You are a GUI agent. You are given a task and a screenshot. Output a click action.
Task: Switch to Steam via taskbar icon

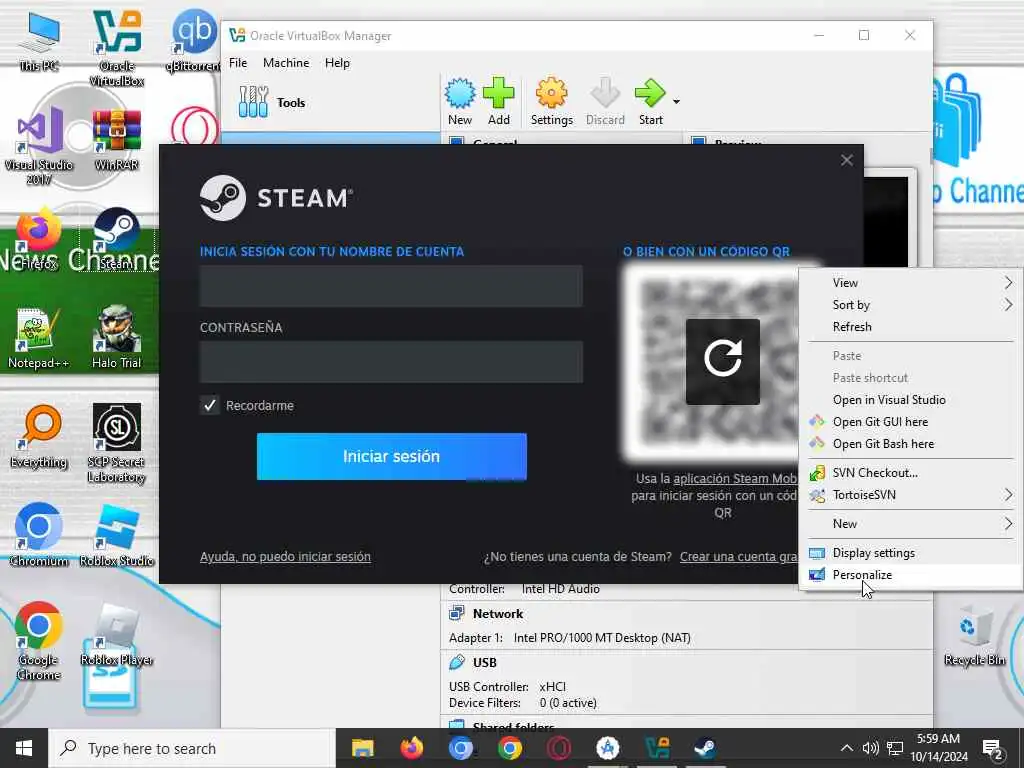705,748
